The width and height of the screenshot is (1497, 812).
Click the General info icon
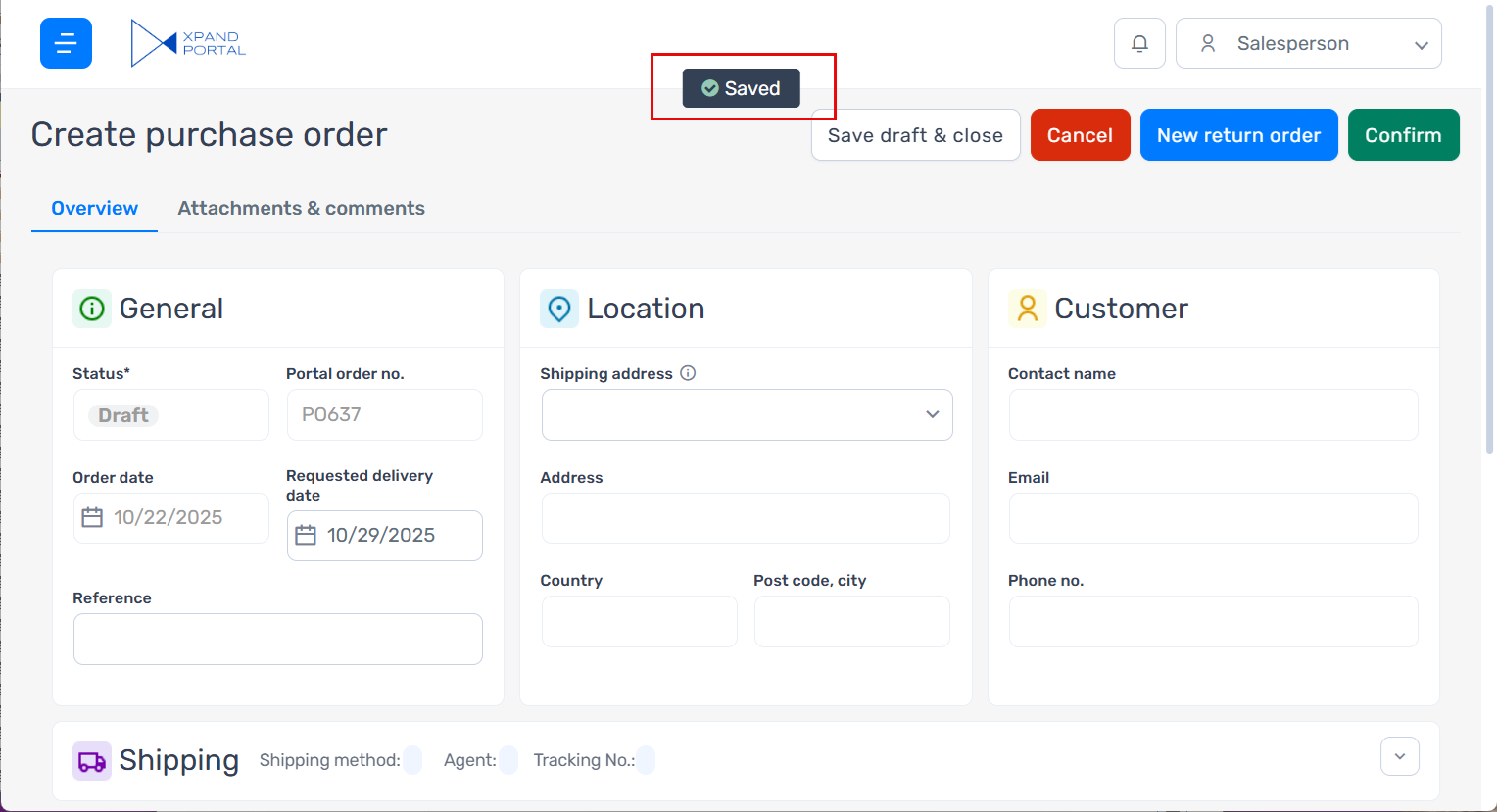click(x=92, y=309)
